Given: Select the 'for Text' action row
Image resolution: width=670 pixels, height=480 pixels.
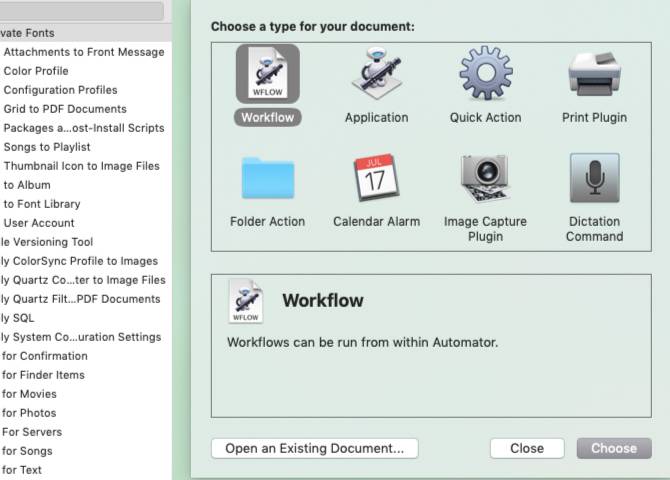Looking at the screenshot, I should tap(85, 470).
